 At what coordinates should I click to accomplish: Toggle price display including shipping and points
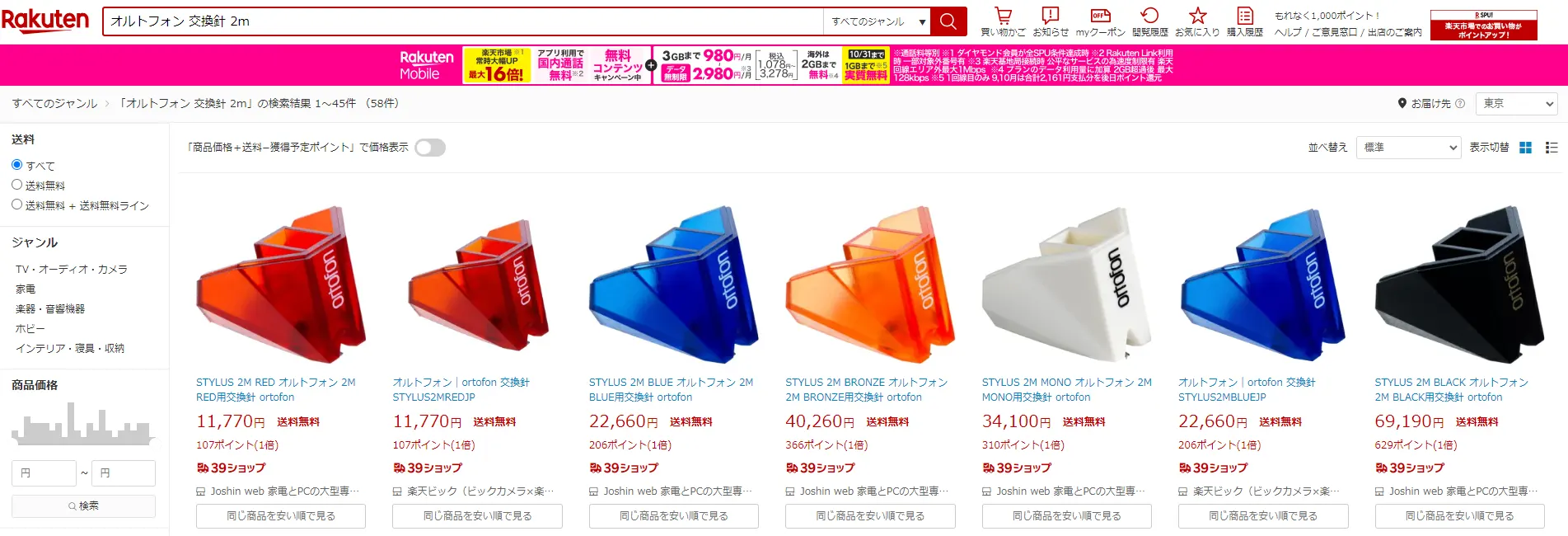[x=430, y=148]
